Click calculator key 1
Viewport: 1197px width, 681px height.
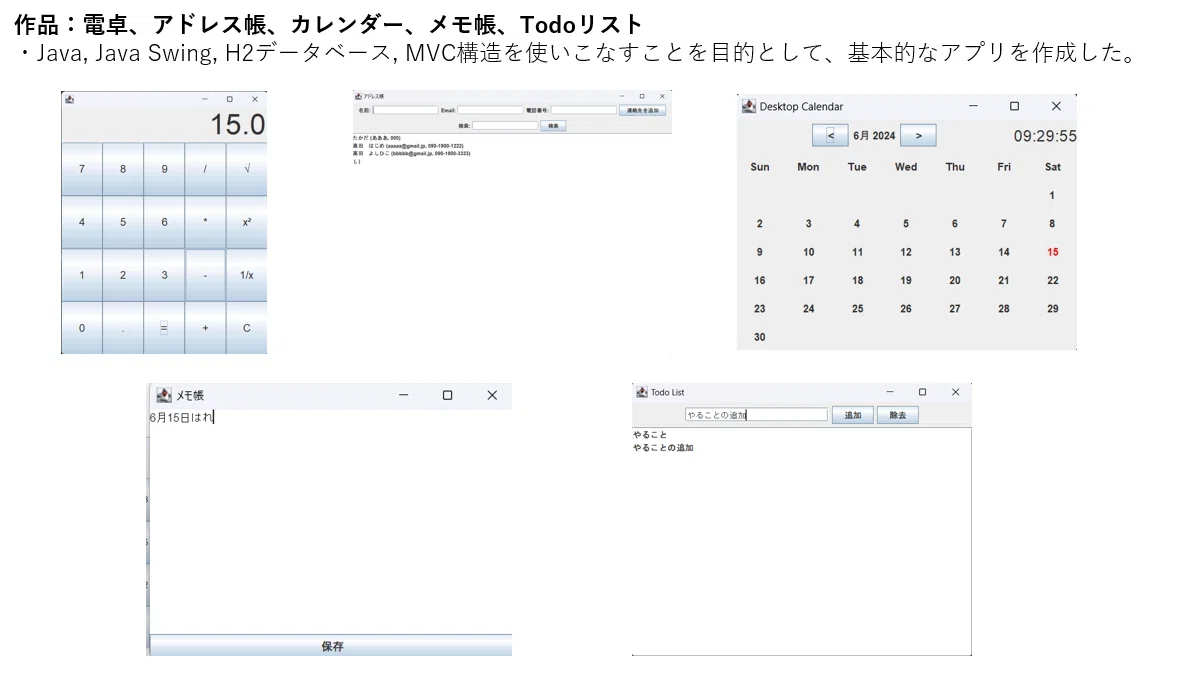(x=82, y=275)
